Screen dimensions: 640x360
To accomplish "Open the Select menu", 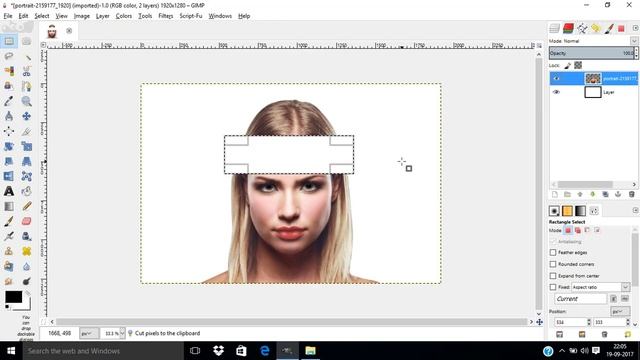I will point(42,16).
